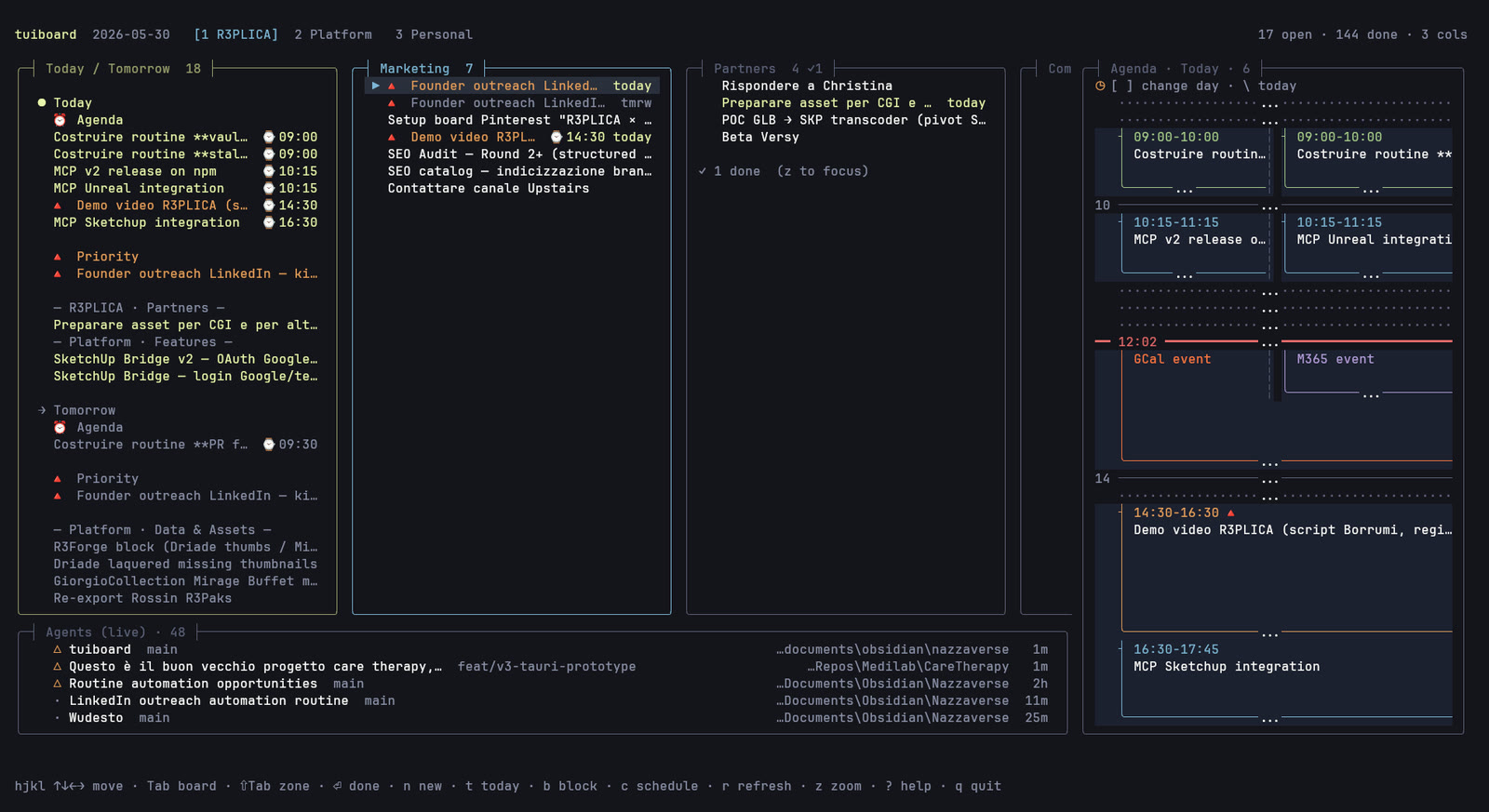Click the 'r refresh' shortcut in footer

point(757,786)
